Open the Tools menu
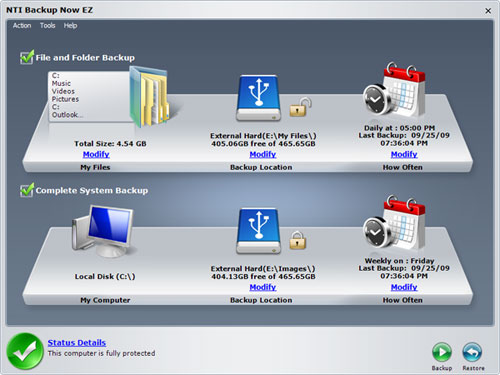The width and height of the screenshot is (500, 375). [47, 26]
